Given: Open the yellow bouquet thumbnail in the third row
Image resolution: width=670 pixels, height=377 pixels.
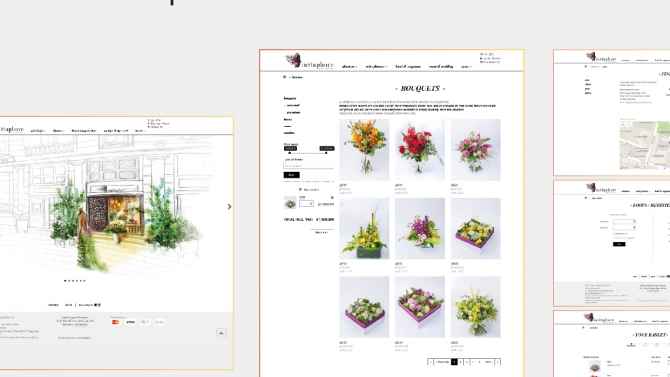Looking at the screenshot, I should click(x=475, y=307).
